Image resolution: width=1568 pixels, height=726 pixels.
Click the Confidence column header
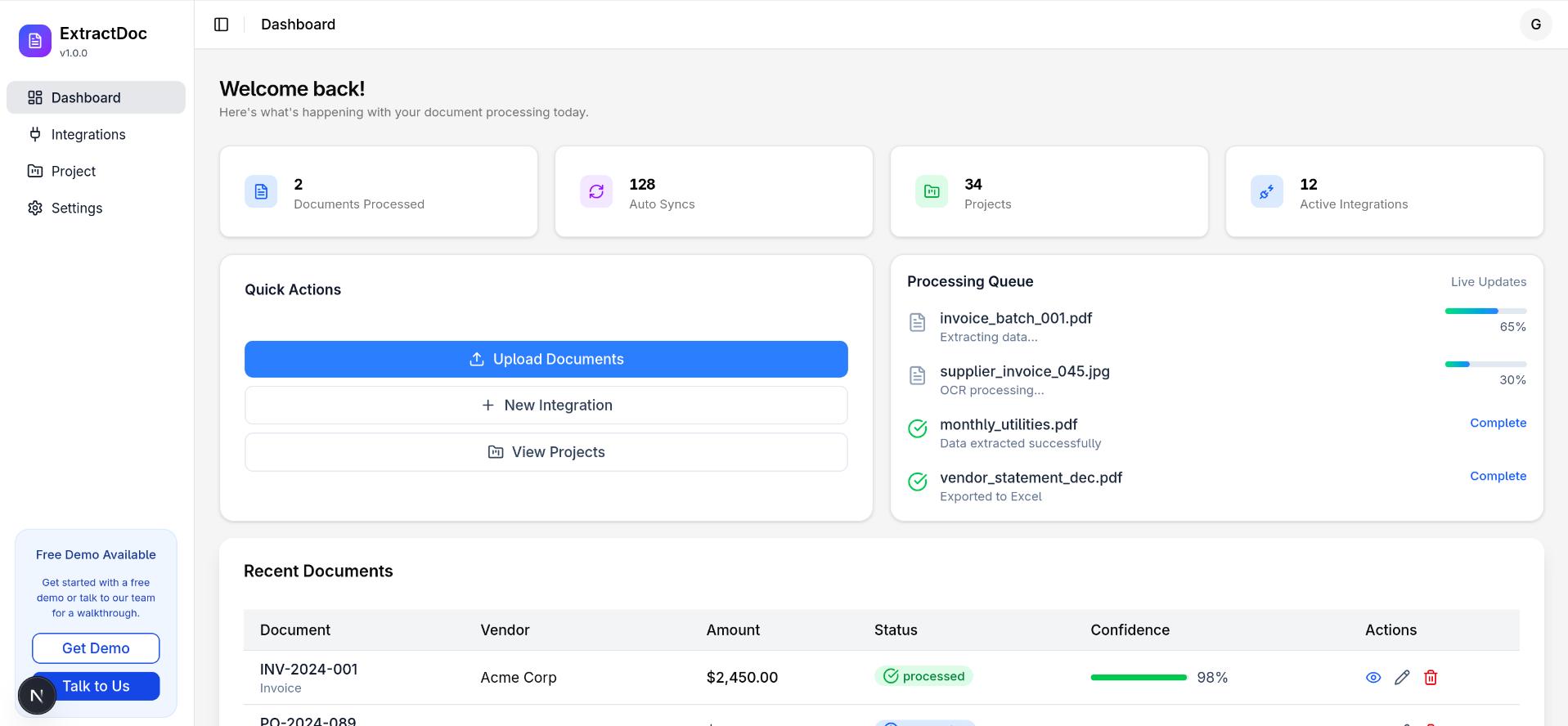(1130, 630)
